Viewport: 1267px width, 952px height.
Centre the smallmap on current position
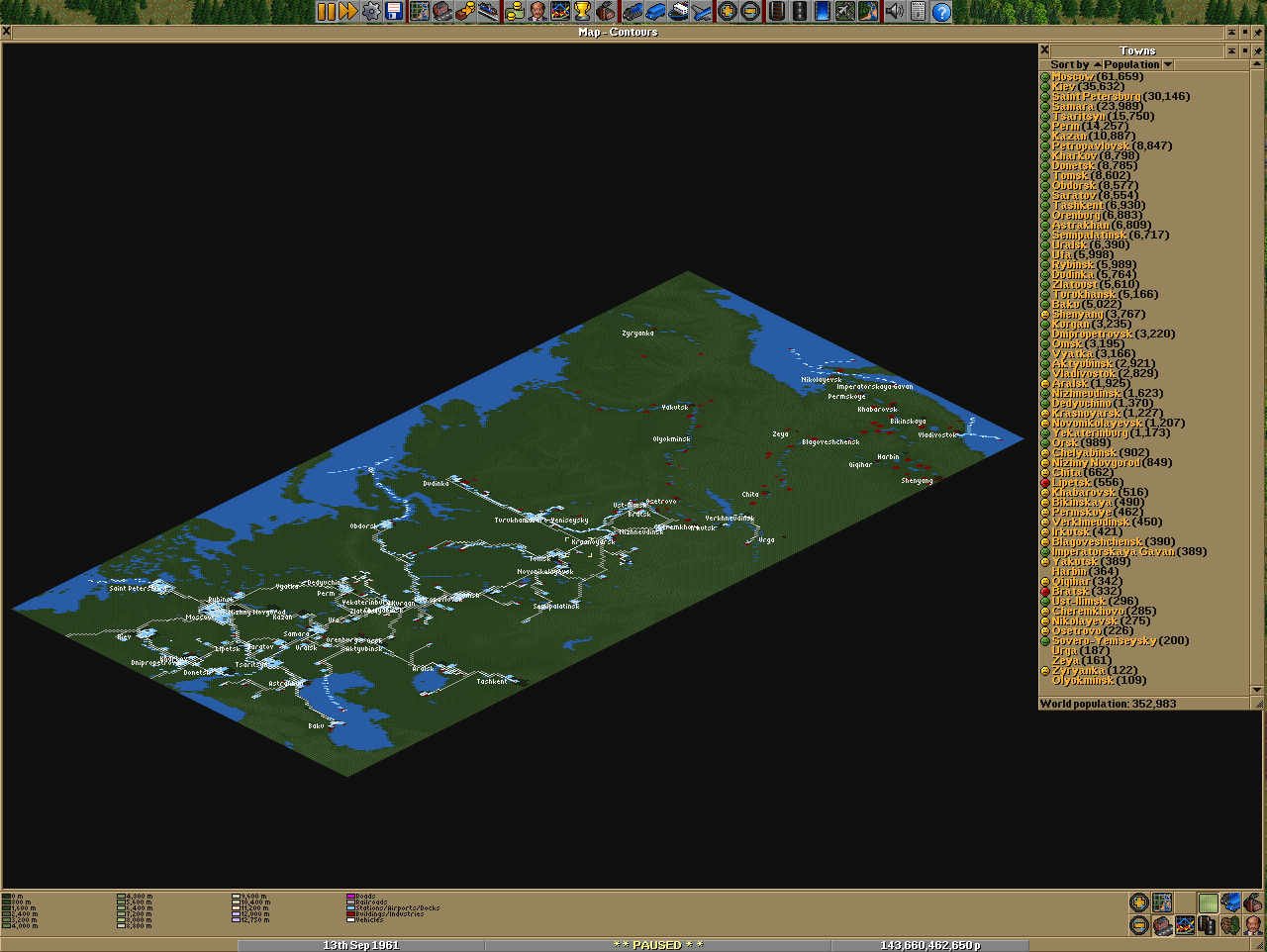click(1162, 903)
